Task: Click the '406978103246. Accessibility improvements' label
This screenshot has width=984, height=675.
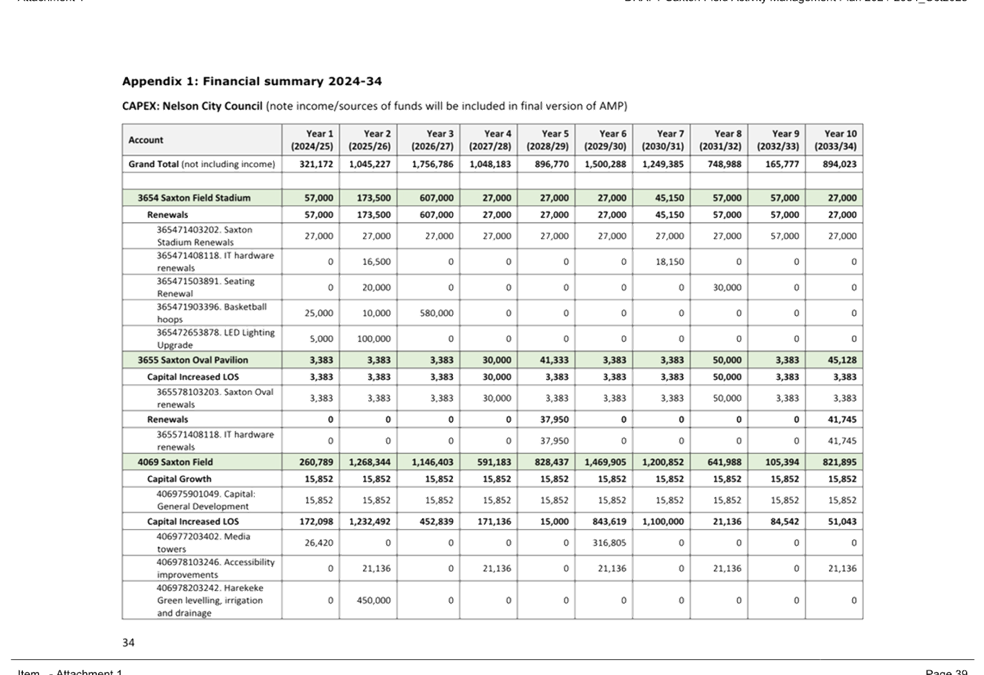Action: pyautogui.click(x=215, y=568)
